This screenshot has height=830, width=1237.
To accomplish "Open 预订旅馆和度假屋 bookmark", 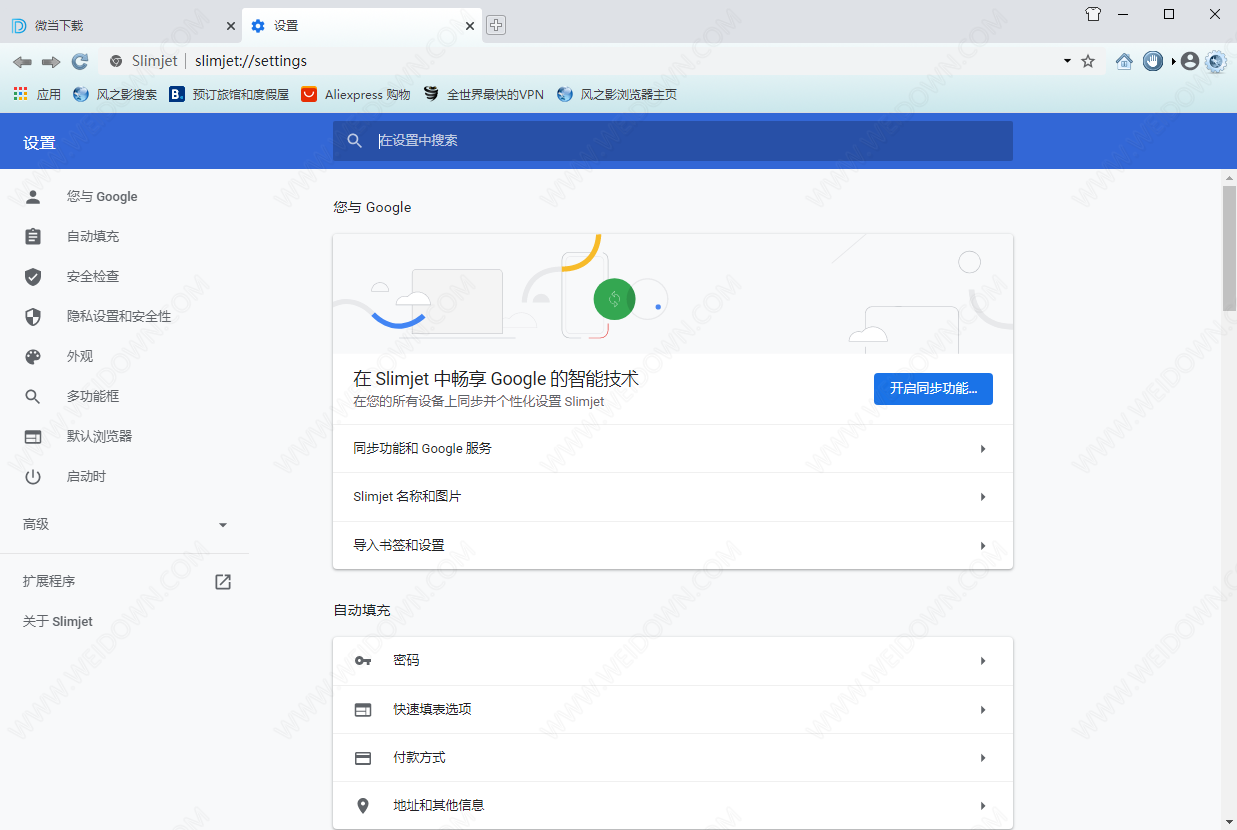I will [229, 94].
